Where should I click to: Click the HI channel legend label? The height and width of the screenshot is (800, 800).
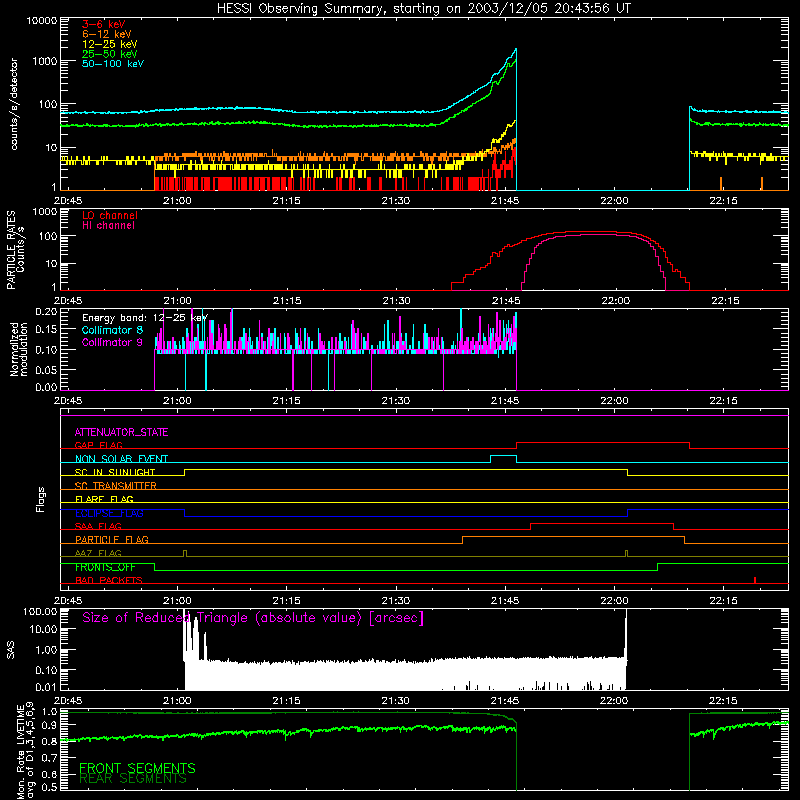tap(108, 226)
